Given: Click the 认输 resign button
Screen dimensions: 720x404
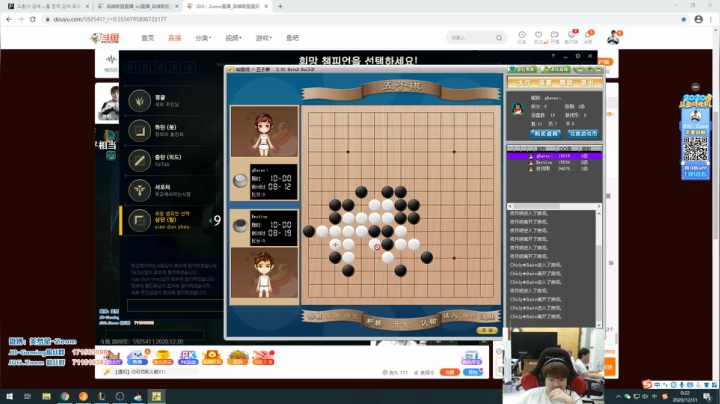Looking at the screenshot, I should (x=428, y=322).
